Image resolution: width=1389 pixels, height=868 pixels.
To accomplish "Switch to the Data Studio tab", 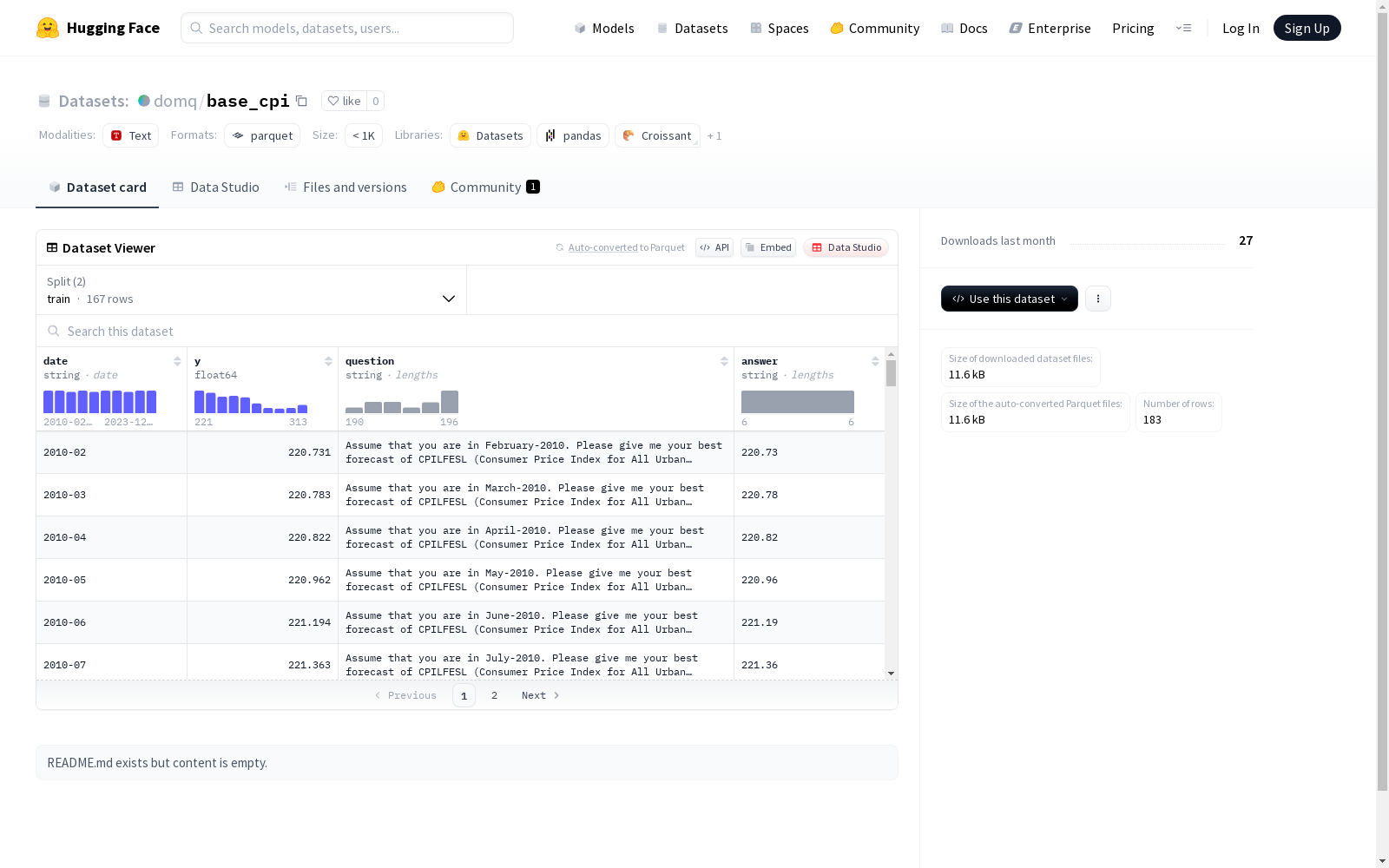I will (x=215, y=187).
